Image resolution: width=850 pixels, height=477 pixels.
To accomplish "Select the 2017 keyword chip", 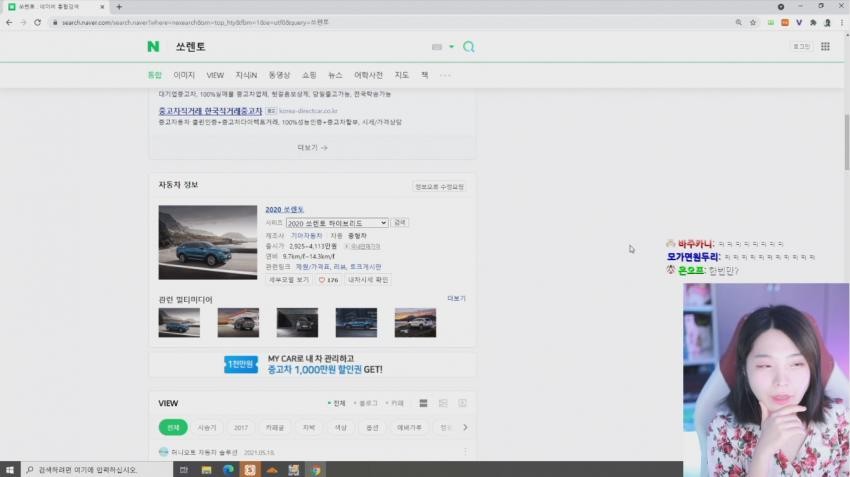I will coord(241,428).
